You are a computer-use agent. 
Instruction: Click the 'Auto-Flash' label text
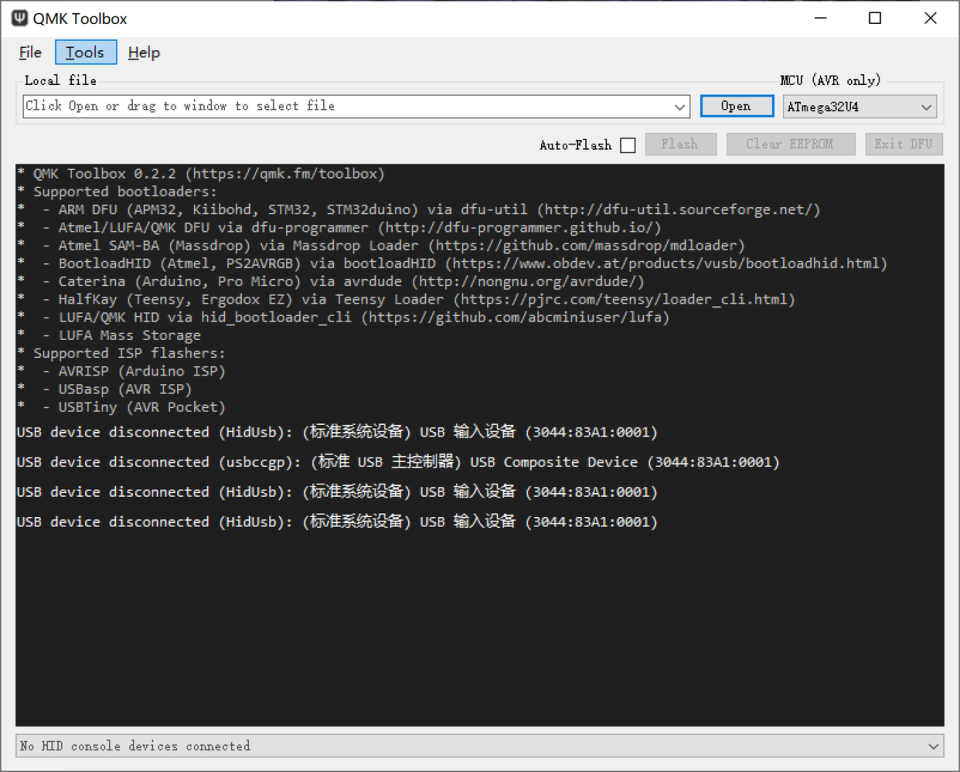click(576, 145)
